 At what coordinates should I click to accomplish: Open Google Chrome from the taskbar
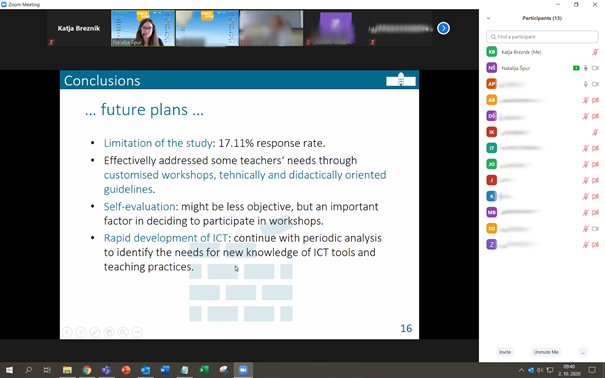pyautogui.click(x=87, y=370)
